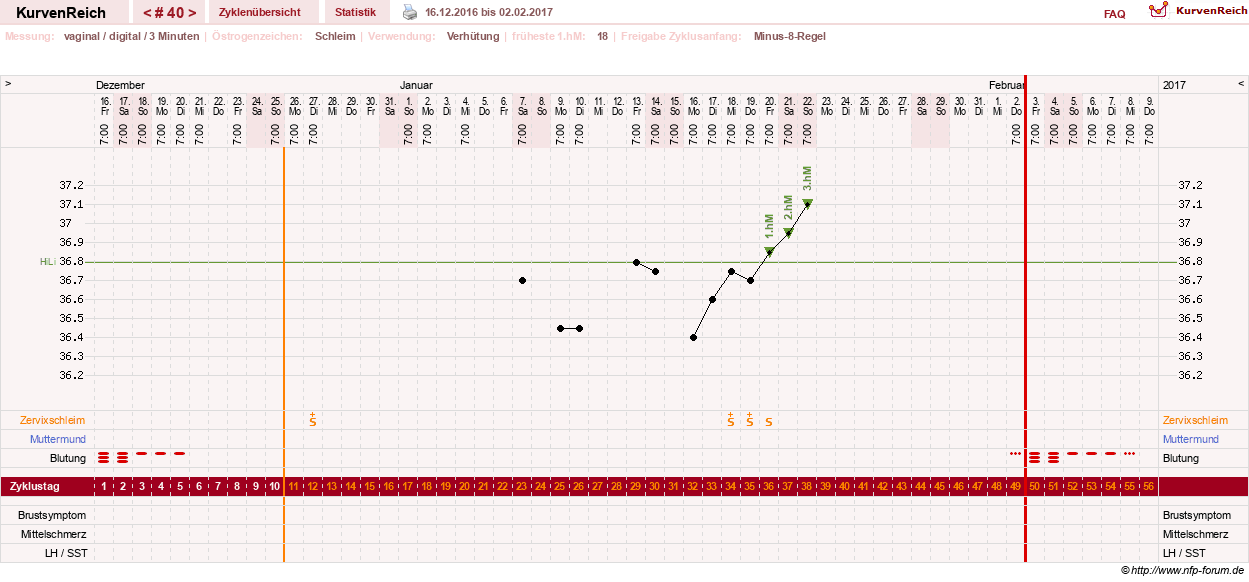Click the right Zervixschleim row label
Screen dimensions: 1249x582
1197,420
